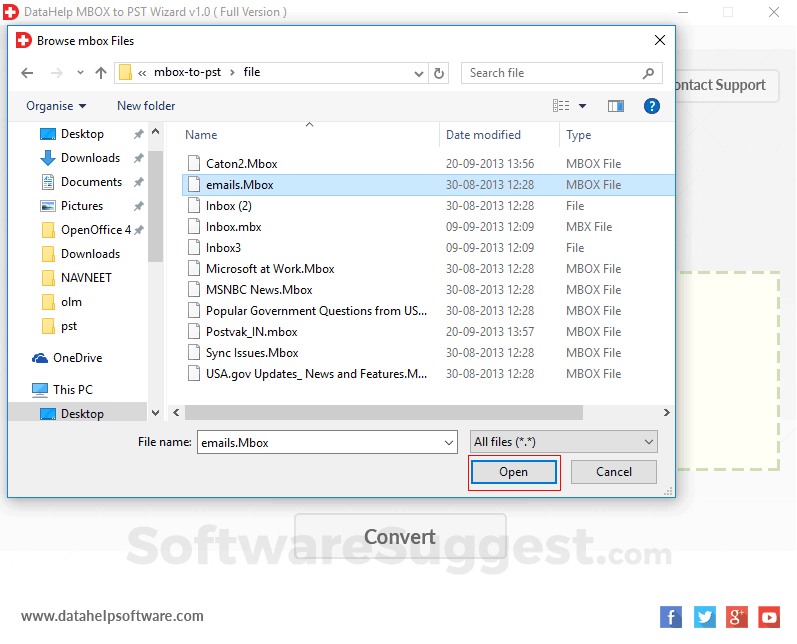Open the Google Plus icon
Screen dimensions: 797x644
(737, 617)
